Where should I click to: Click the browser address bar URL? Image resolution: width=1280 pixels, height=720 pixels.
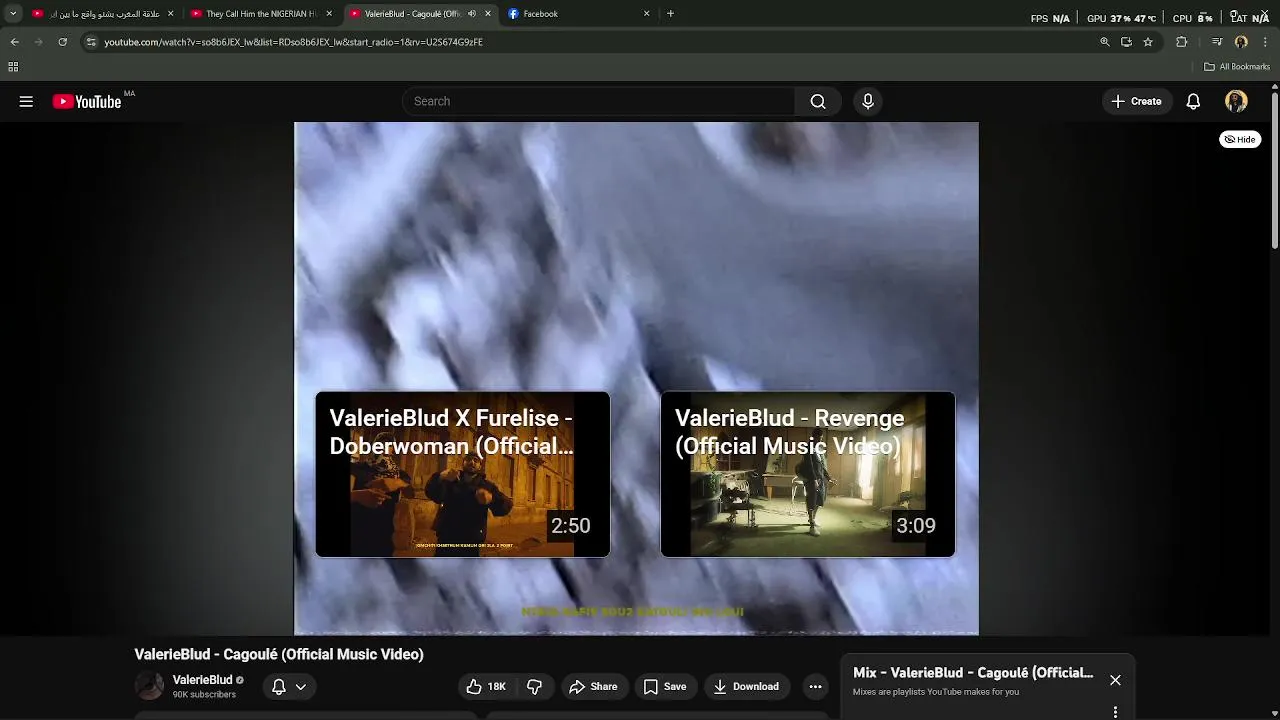pos(293,42)
